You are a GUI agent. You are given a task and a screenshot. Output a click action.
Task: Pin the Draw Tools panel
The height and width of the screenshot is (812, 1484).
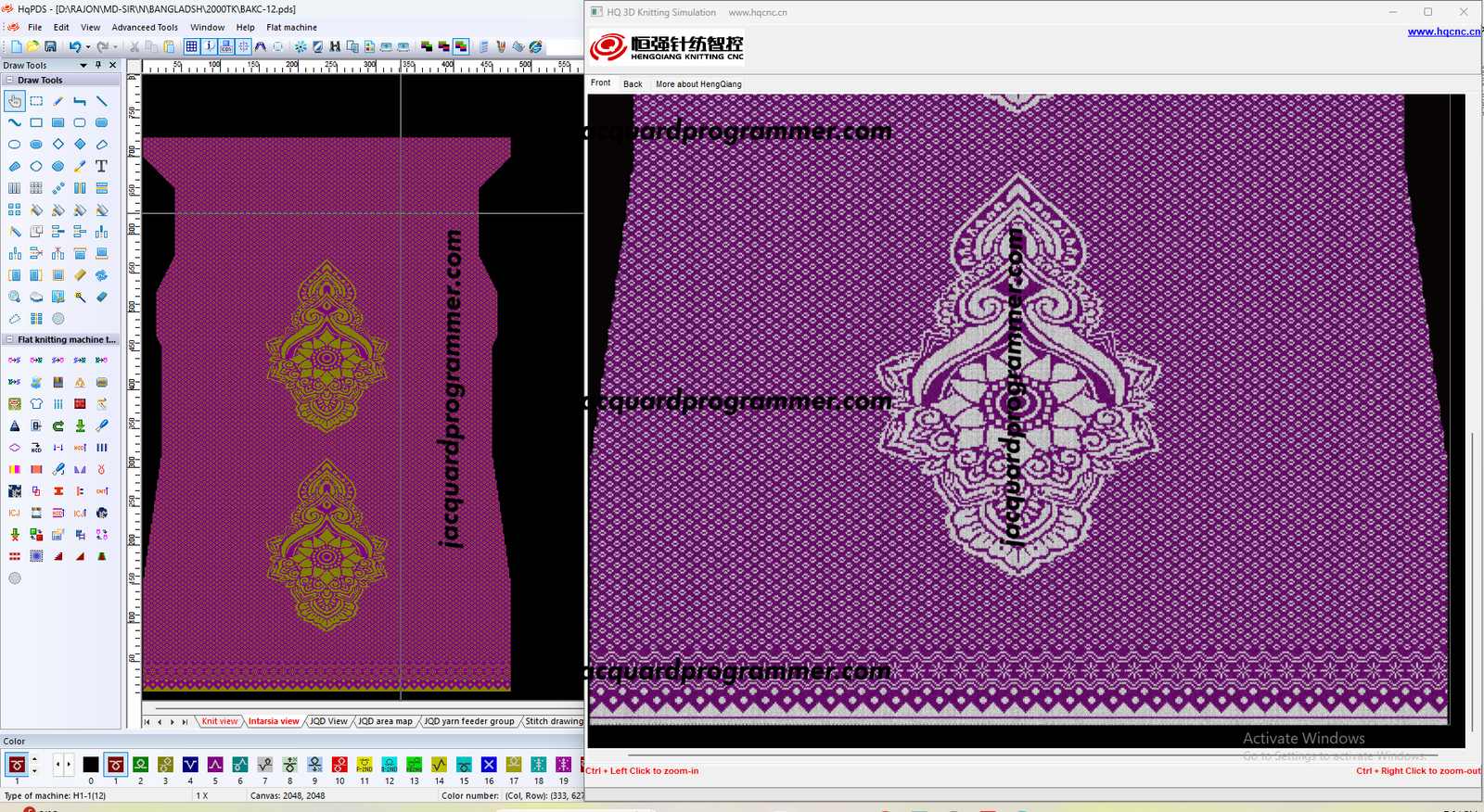(x=98, y=66)
